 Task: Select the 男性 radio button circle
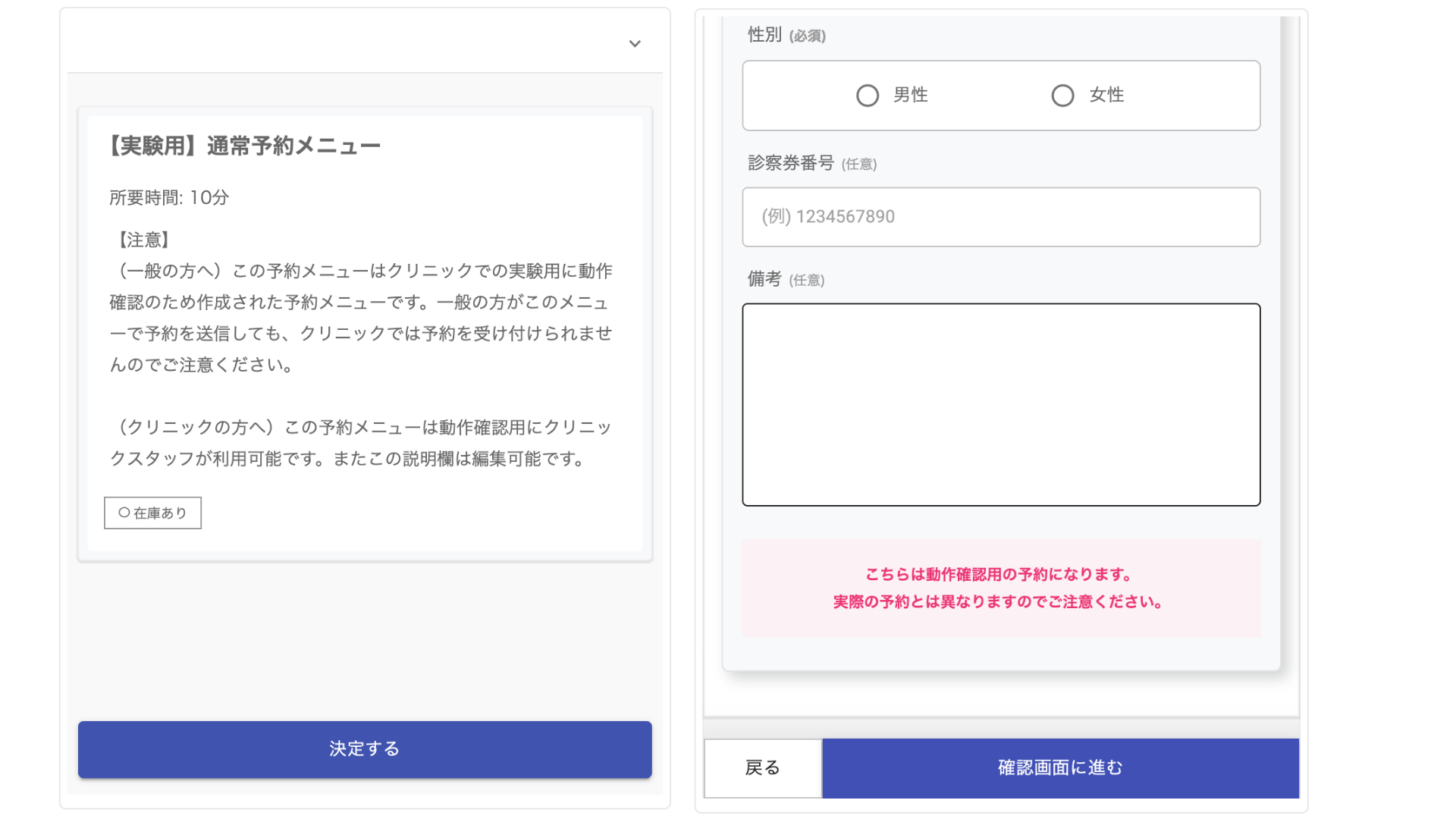click(x=868, y=96)
